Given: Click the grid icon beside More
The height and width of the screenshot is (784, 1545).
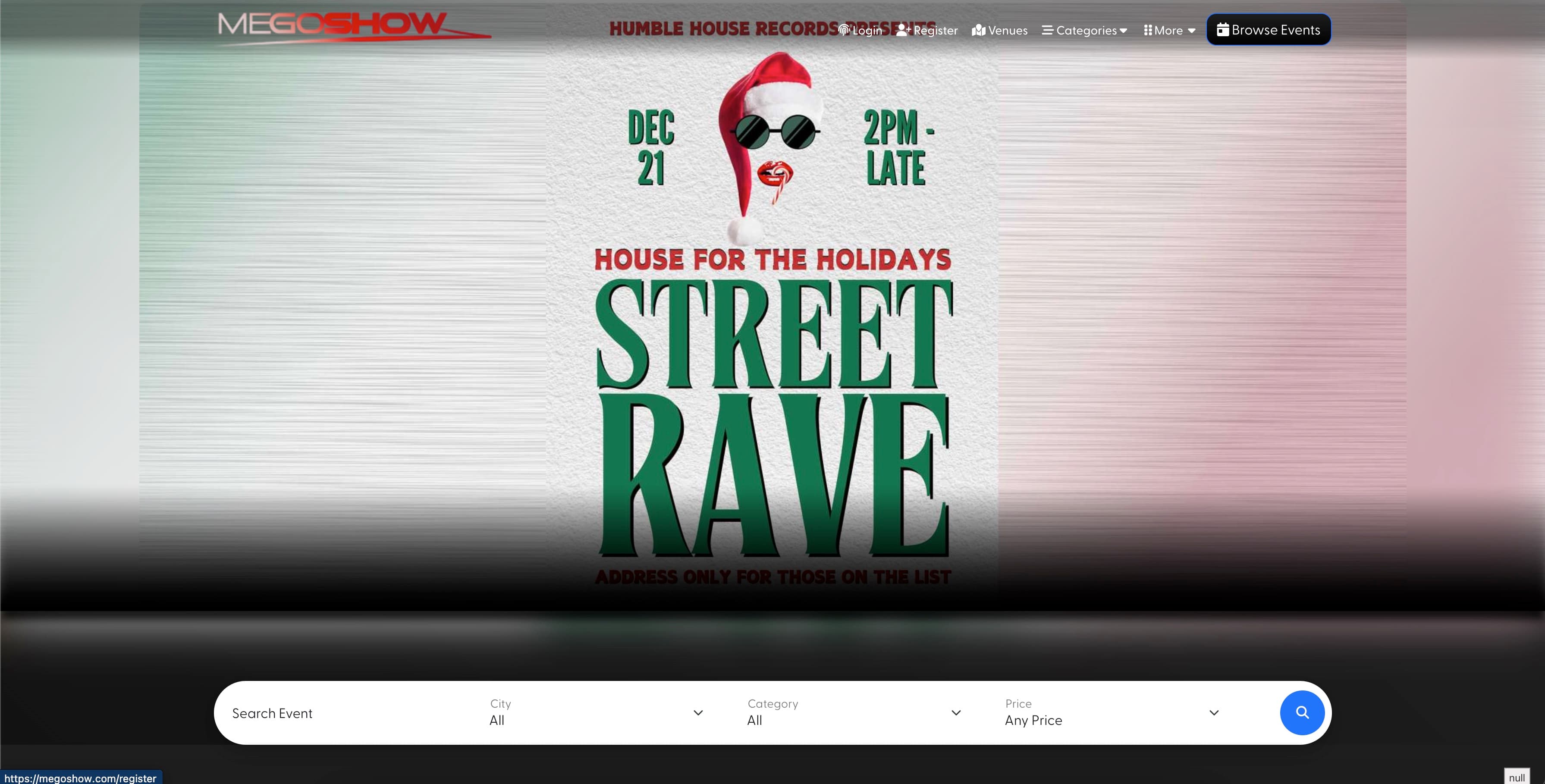Looking at the screenshot, I should [1147, 30].
